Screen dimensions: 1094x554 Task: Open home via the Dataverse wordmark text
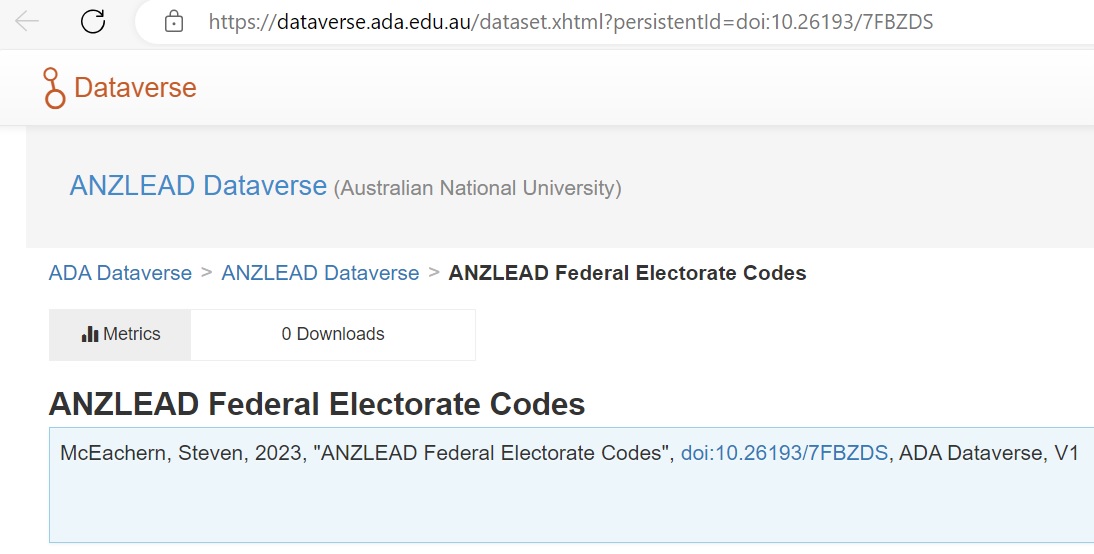[x=135, y=88]
